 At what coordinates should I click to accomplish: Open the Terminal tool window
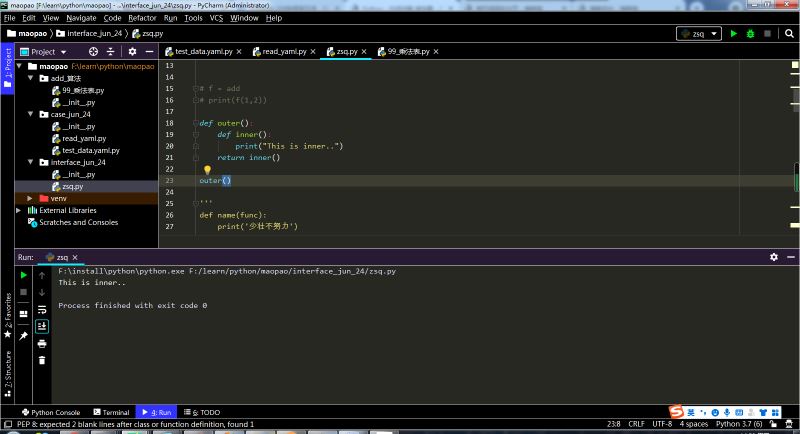tap(111, 412)
